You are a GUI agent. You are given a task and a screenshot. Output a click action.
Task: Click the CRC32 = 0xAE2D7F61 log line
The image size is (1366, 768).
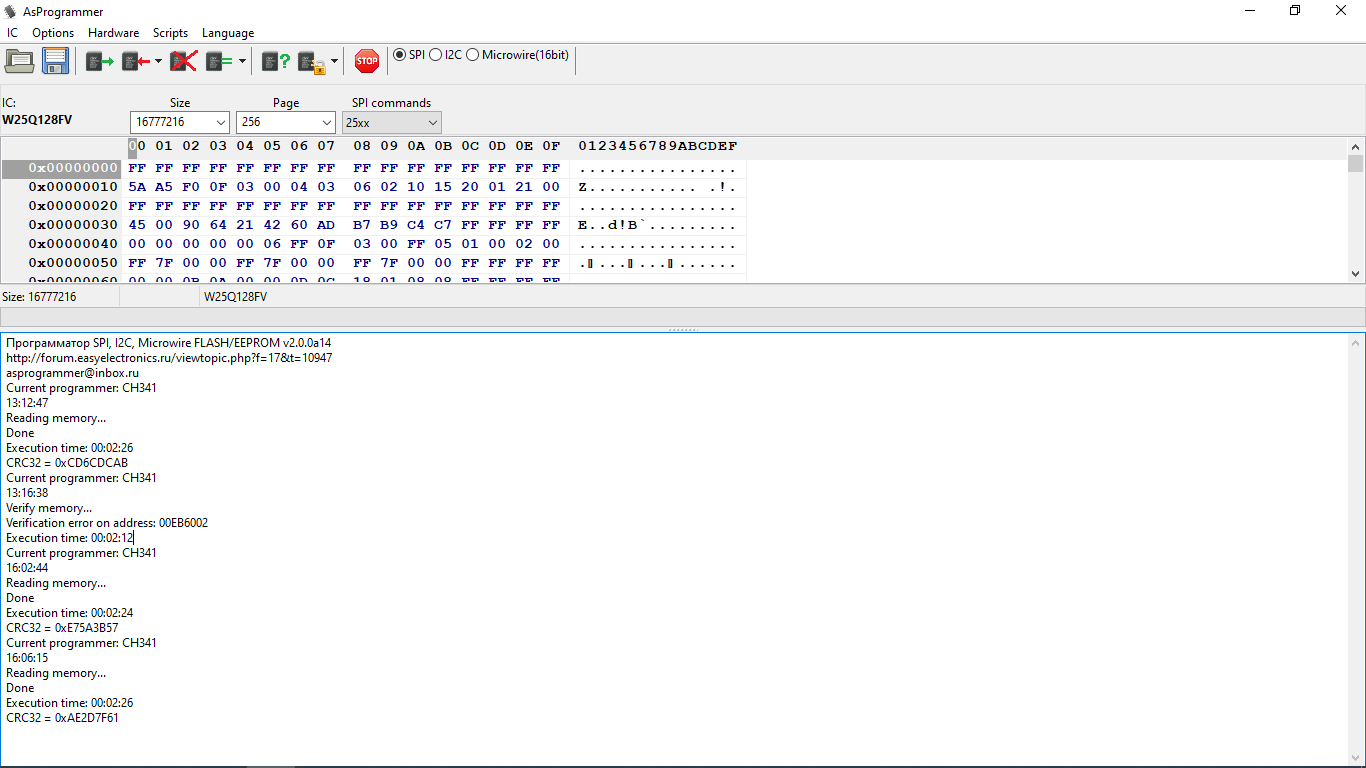click(62, 718)
